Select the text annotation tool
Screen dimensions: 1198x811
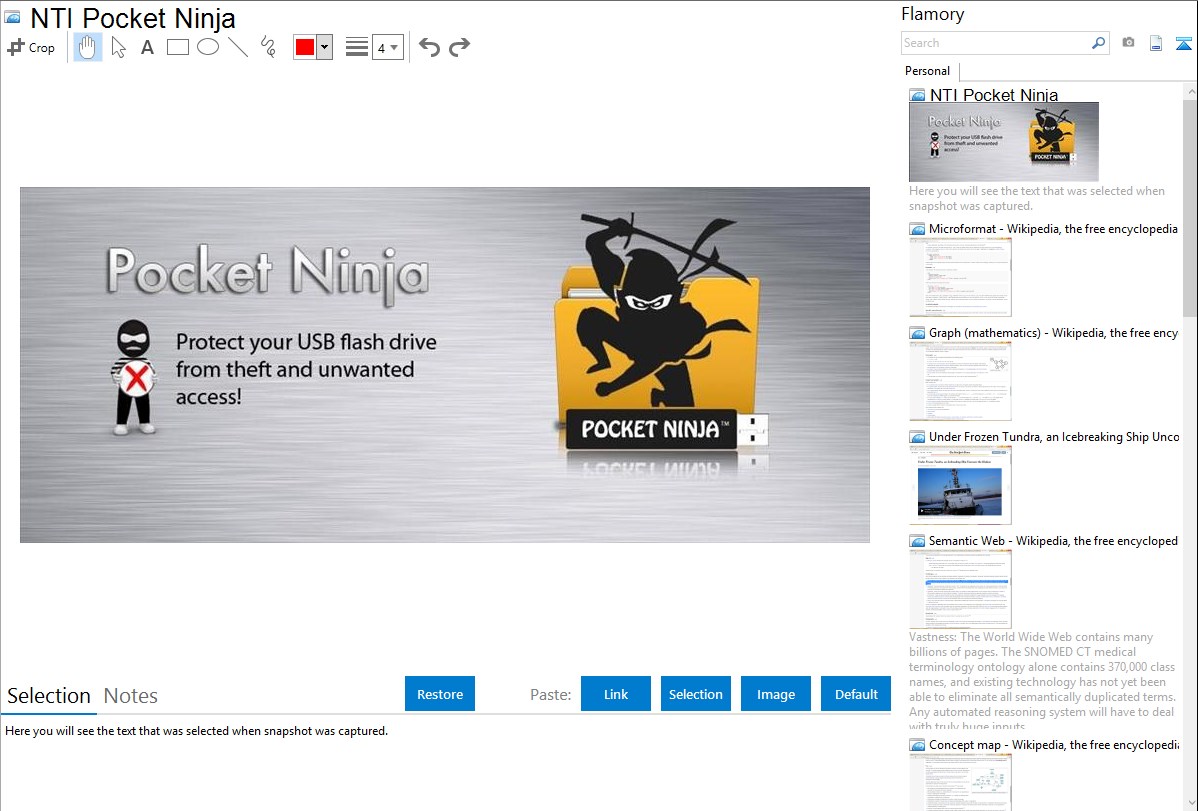[147, 47]
